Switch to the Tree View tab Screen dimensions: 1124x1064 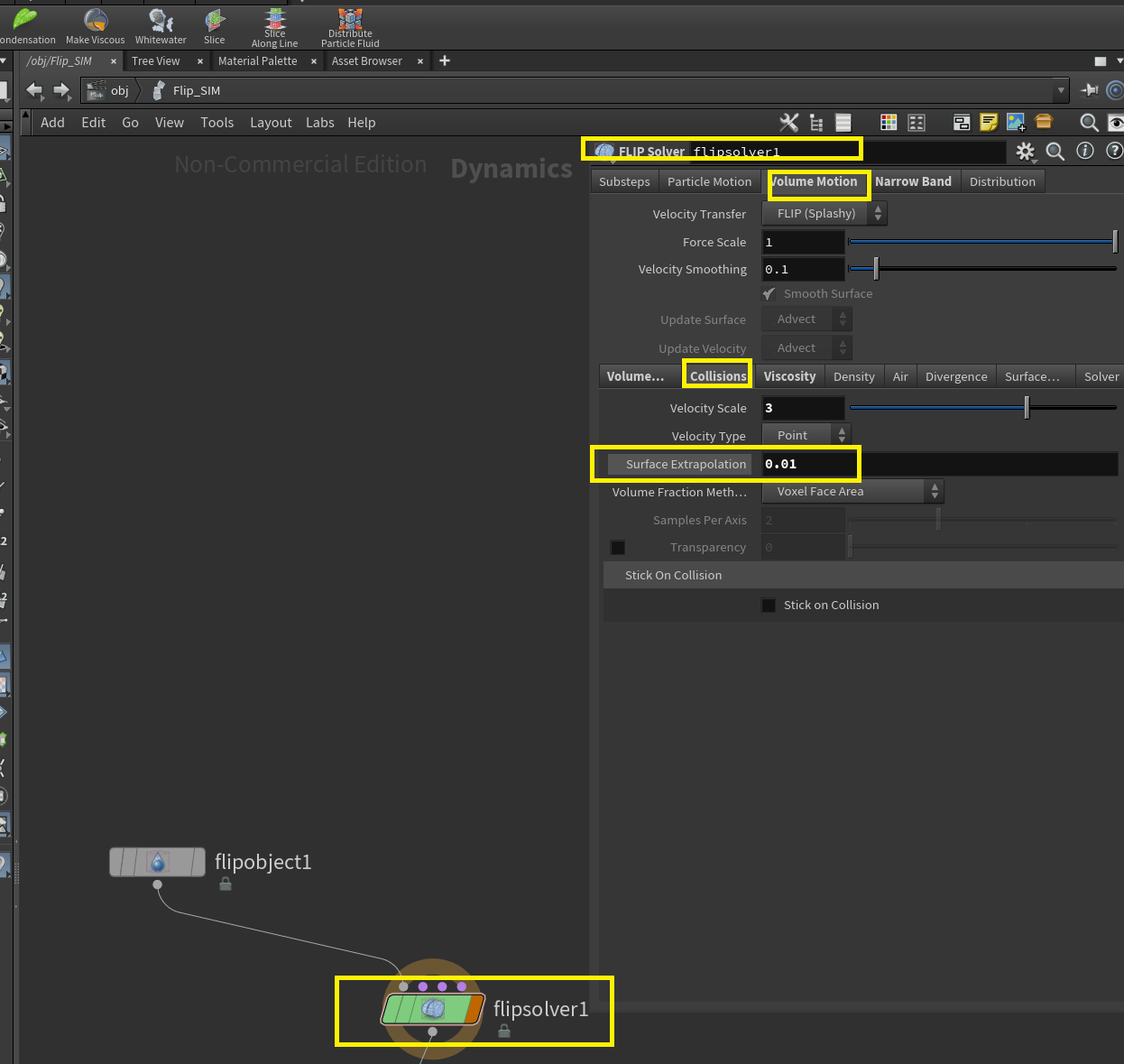[x=156, y=61]
